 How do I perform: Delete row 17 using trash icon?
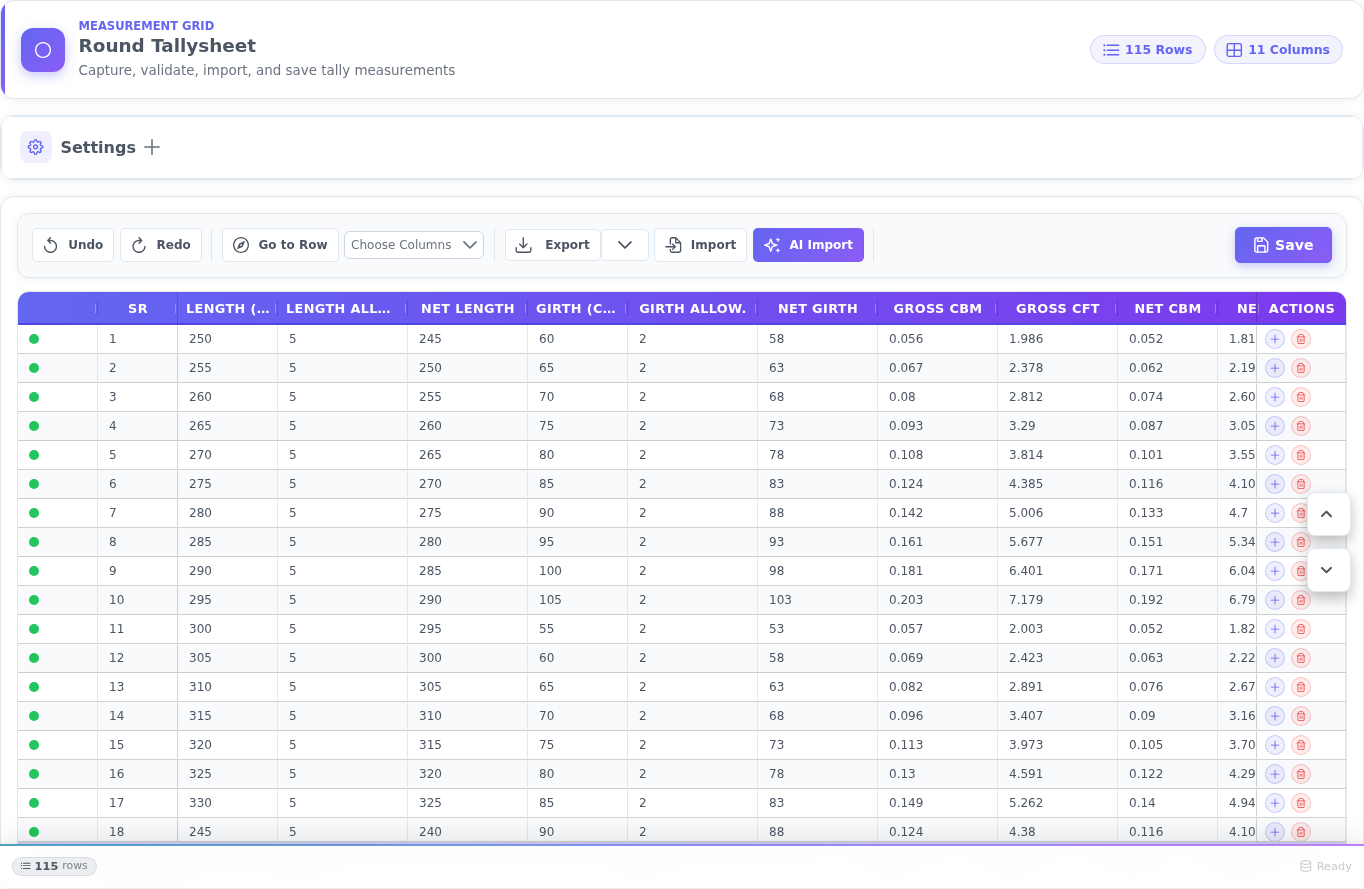tap(1301, 803)
